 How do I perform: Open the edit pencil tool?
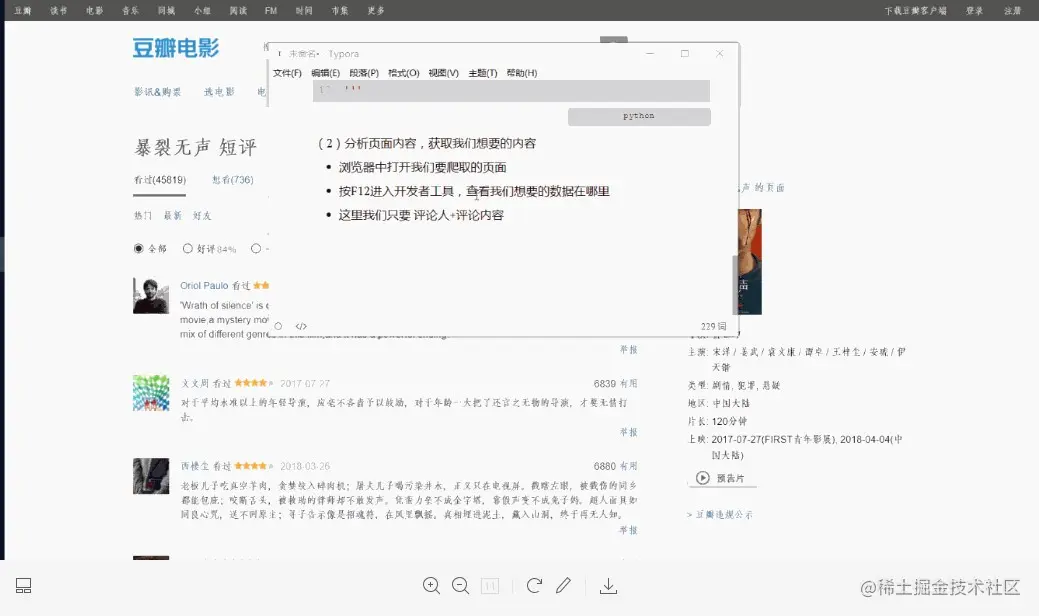coord(563,586)
